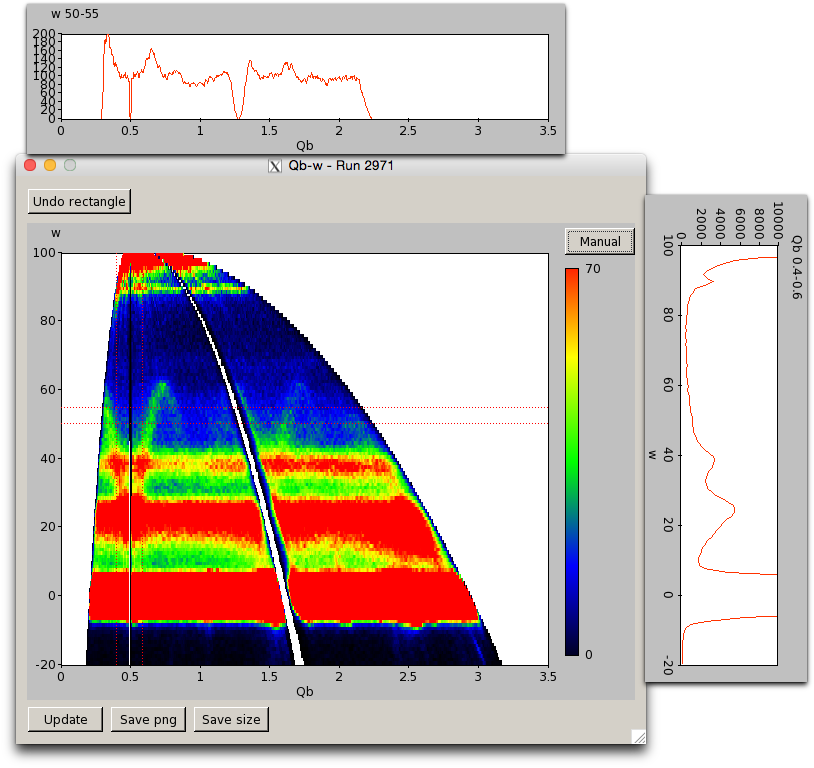Click the 'Qb 0.4-0.6' rotated plot title
Viewport: 814px width, 768px height.
[797, 267]
